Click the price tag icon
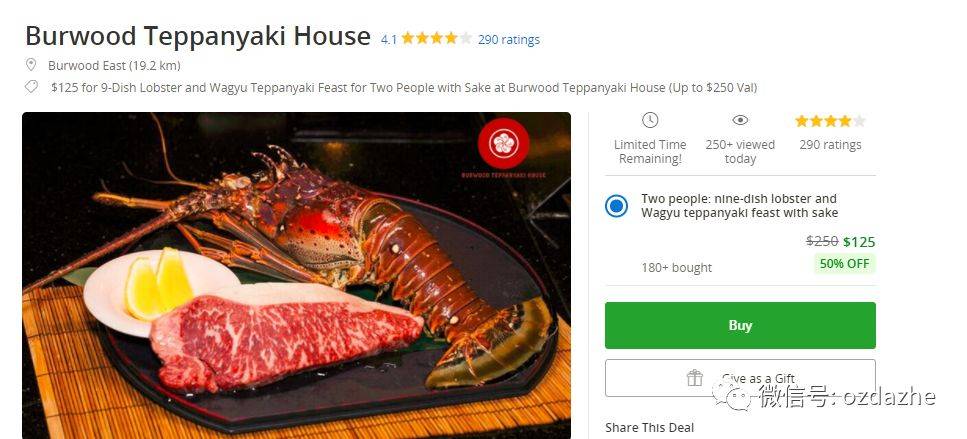This screenshot has width=967, height=439. 31,87
